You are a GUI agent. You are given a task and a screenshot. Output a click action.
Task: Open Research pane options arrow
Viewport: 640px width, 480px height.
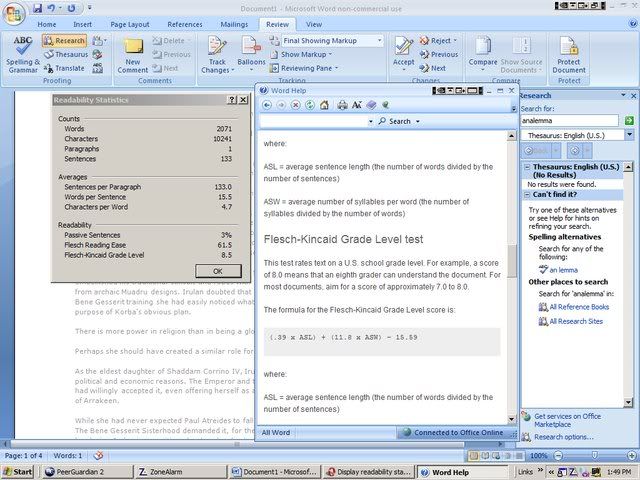click(623, 96)
